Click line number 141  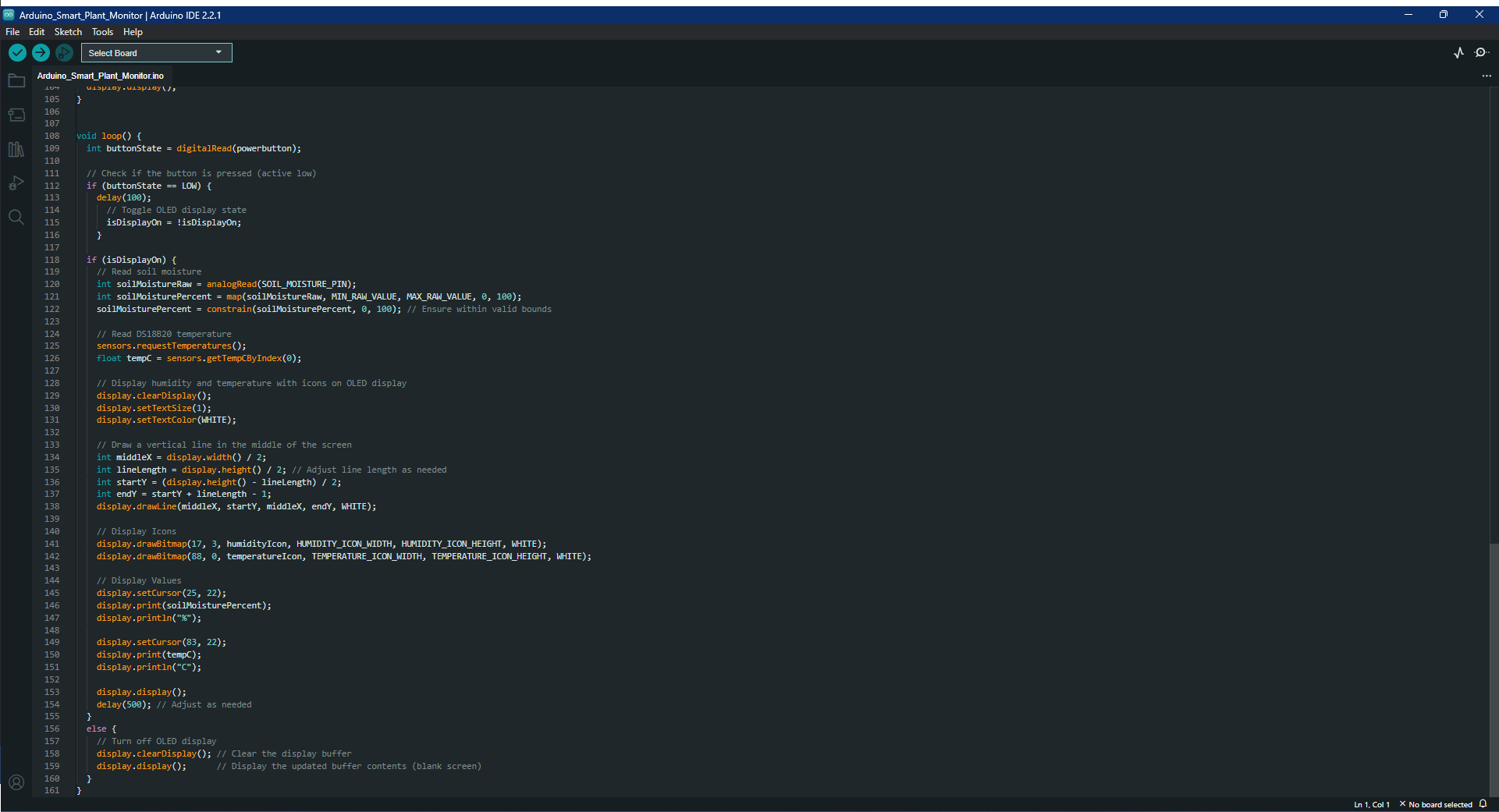click(52, 544)
